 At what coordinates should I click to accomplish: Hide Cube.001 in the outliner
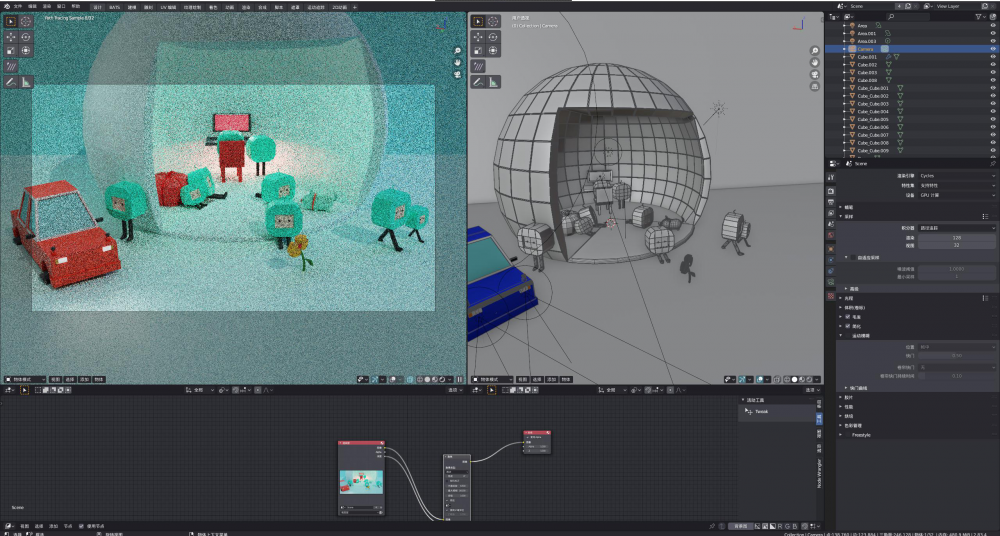(993, 57)
